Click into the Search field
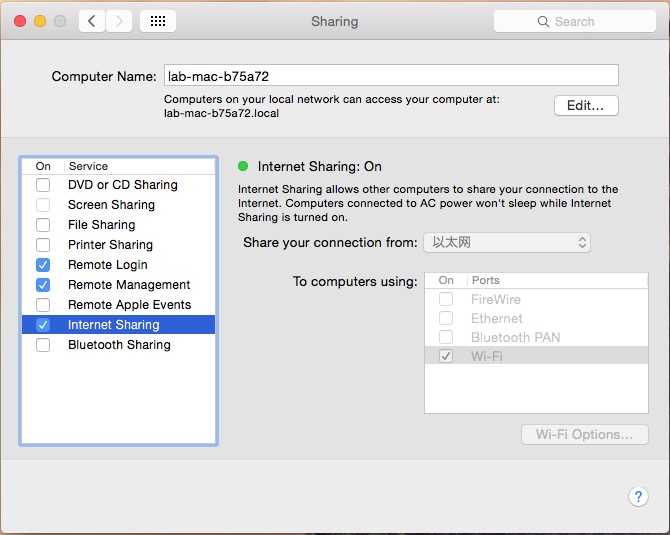This screenshot has height=535, width=670. click(575, 21)
